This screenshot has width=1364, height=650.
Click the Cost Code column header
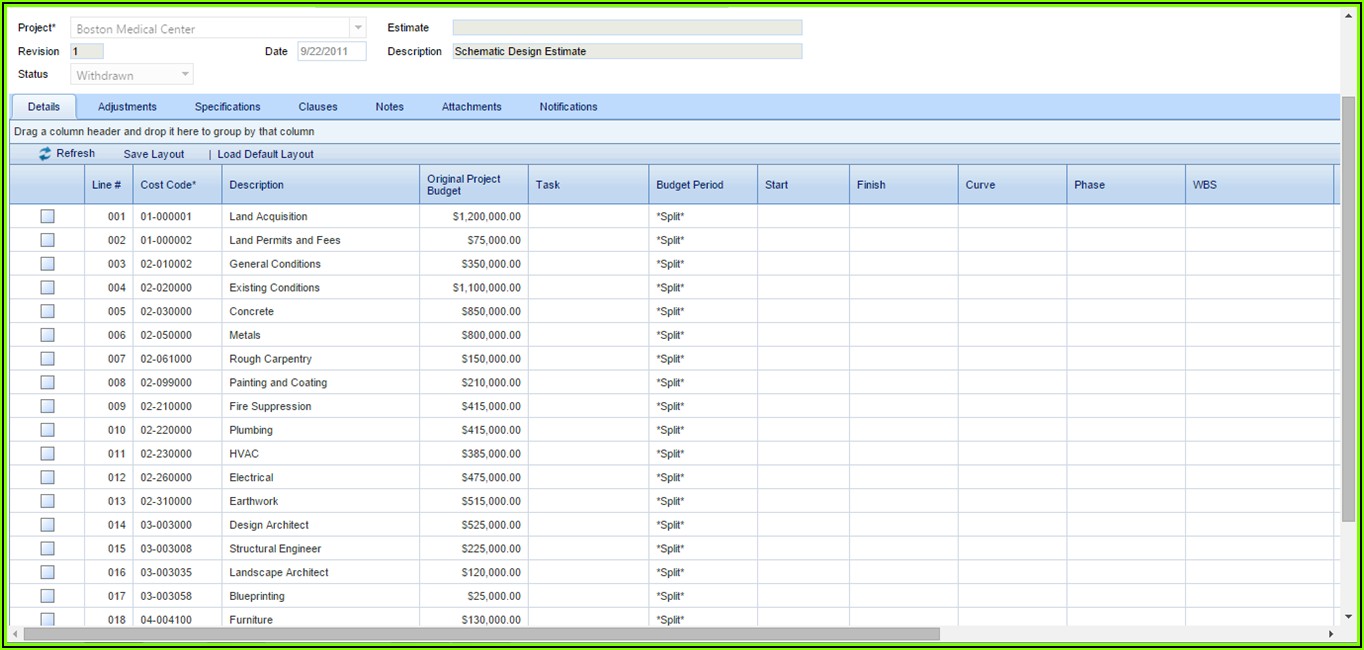168,185
